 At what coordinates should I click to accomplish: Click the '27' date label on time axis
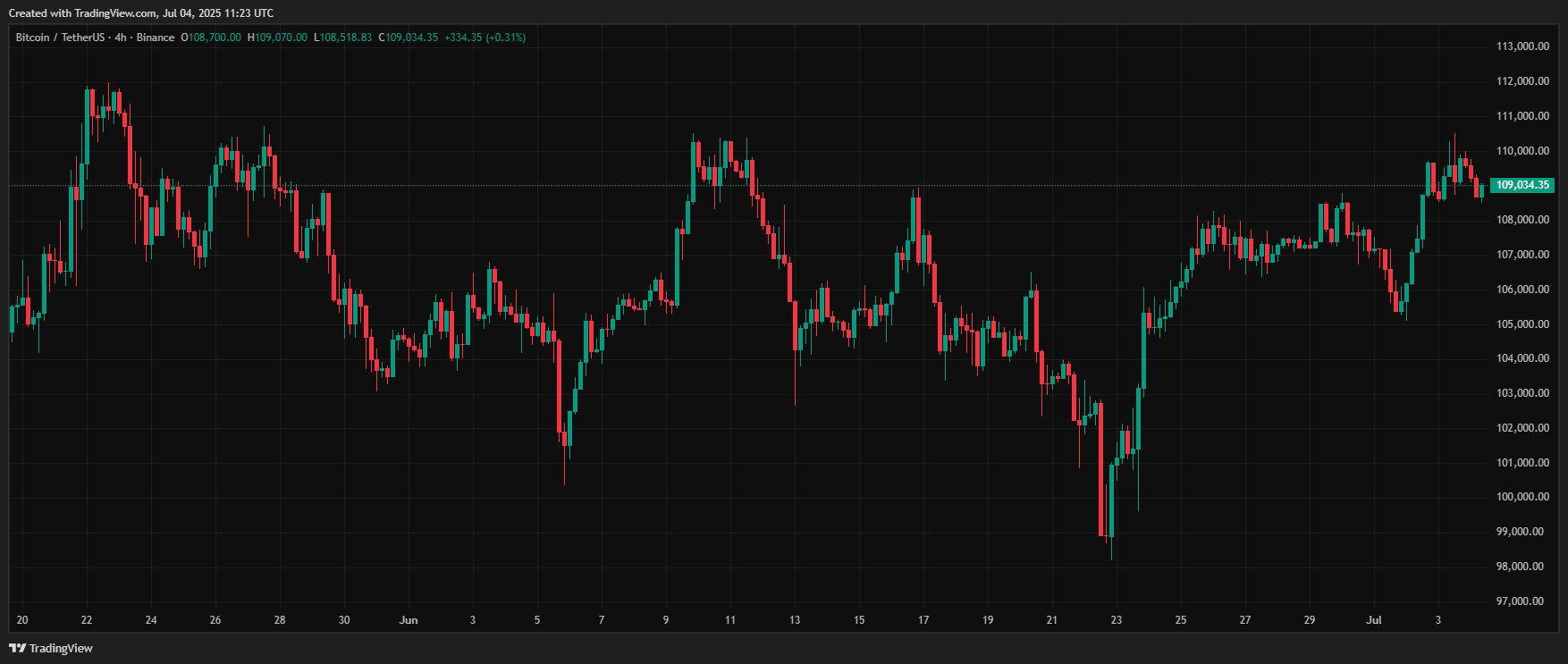tap(1245, 620)
